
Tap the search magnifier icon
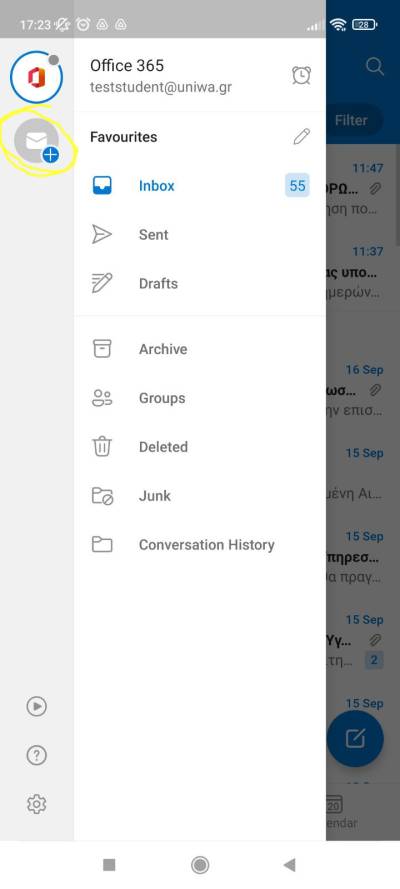click(x=375, y=66)
